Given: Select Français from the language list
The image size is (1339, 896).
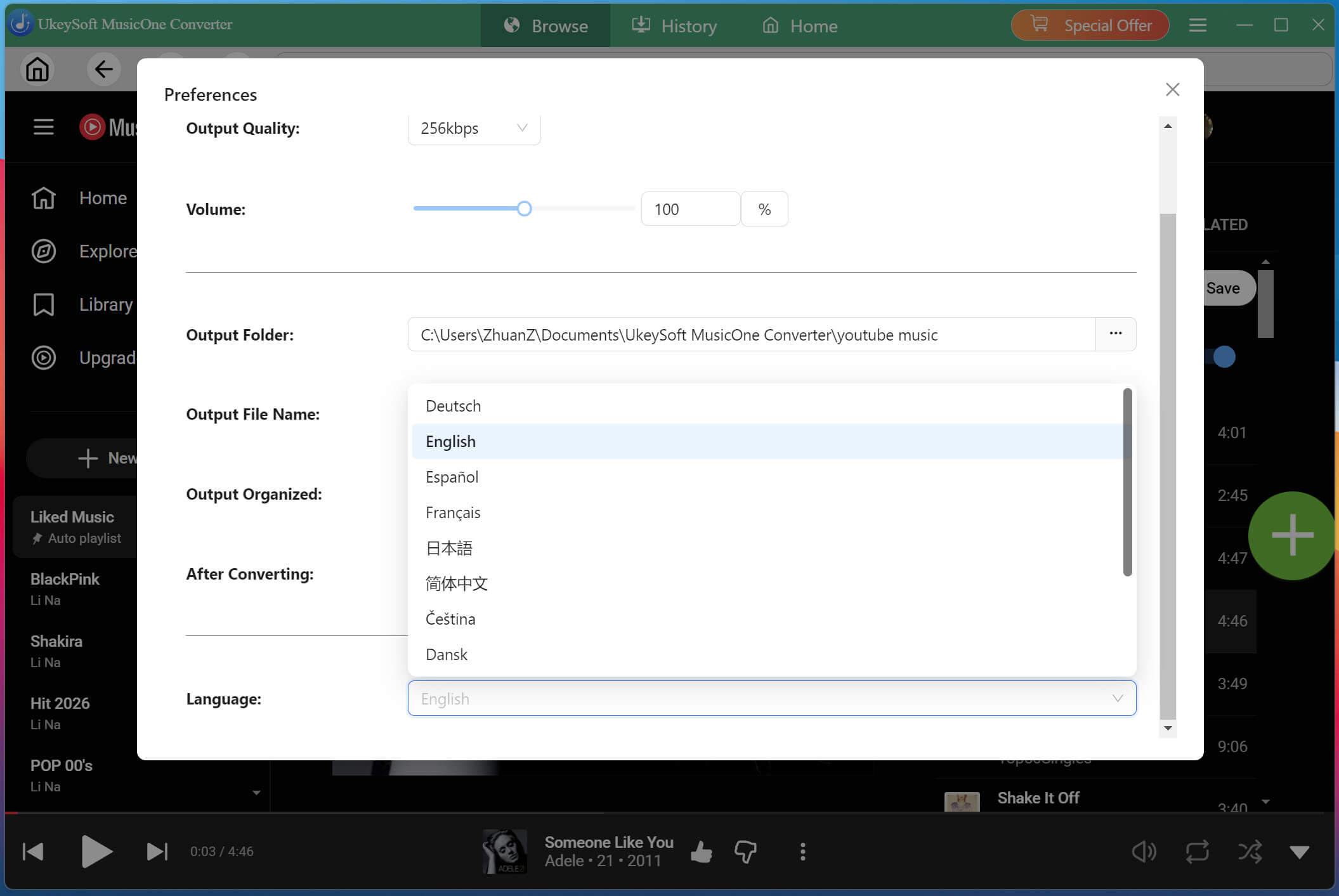Looking at the screenshot, I should (x=767, y=512).
